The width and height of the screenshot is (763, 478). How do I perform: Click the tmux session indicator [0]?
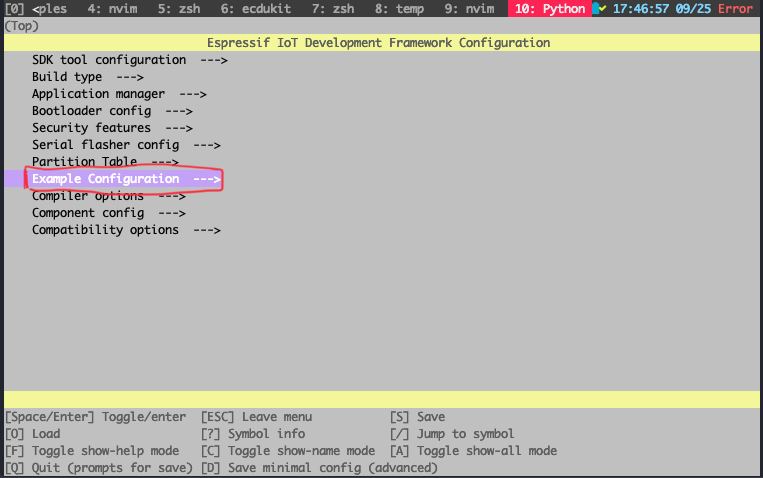tap(14, 9)
